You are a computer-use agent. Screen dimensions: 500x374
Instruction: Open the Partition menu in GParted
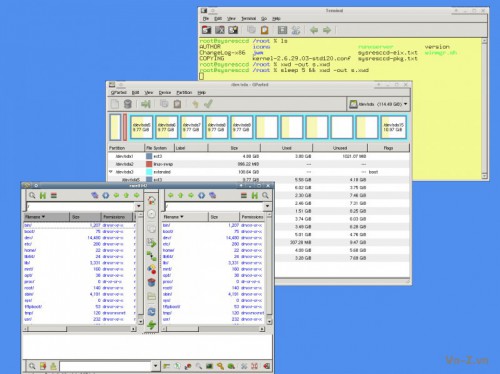[x=184, y=92]
